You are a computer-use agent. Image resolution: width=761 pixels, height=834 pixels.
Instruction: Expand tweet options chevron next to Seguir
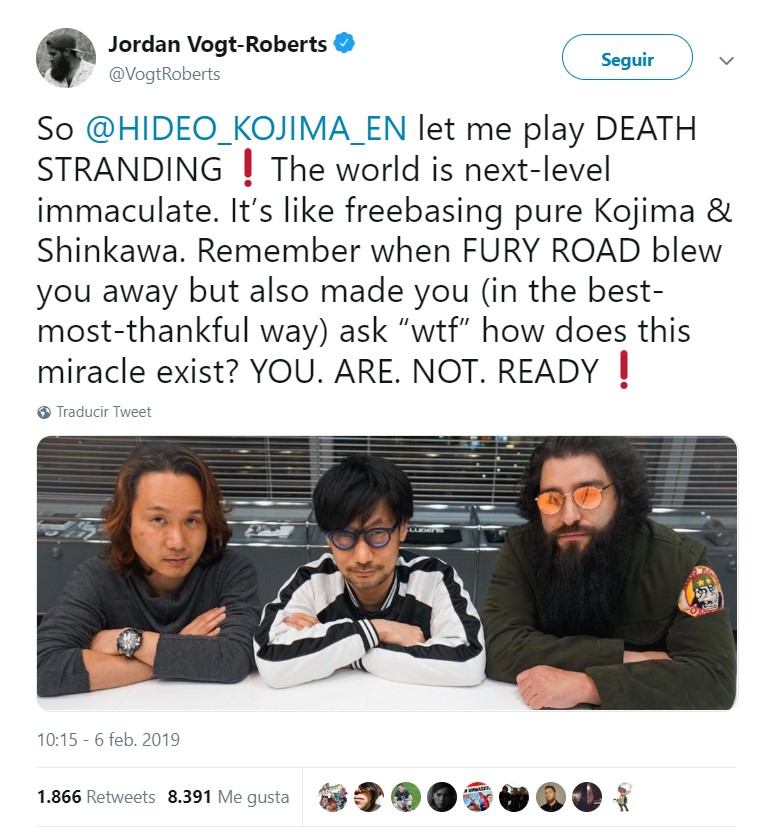726,60
